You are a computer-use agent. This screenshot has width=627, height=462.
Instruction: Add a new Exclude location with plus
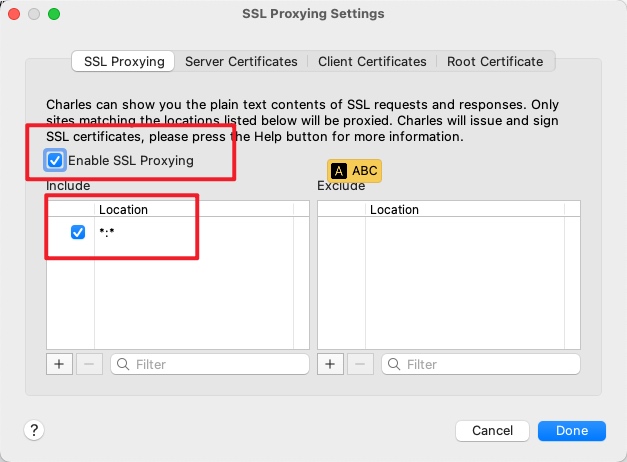click(330, 364)
